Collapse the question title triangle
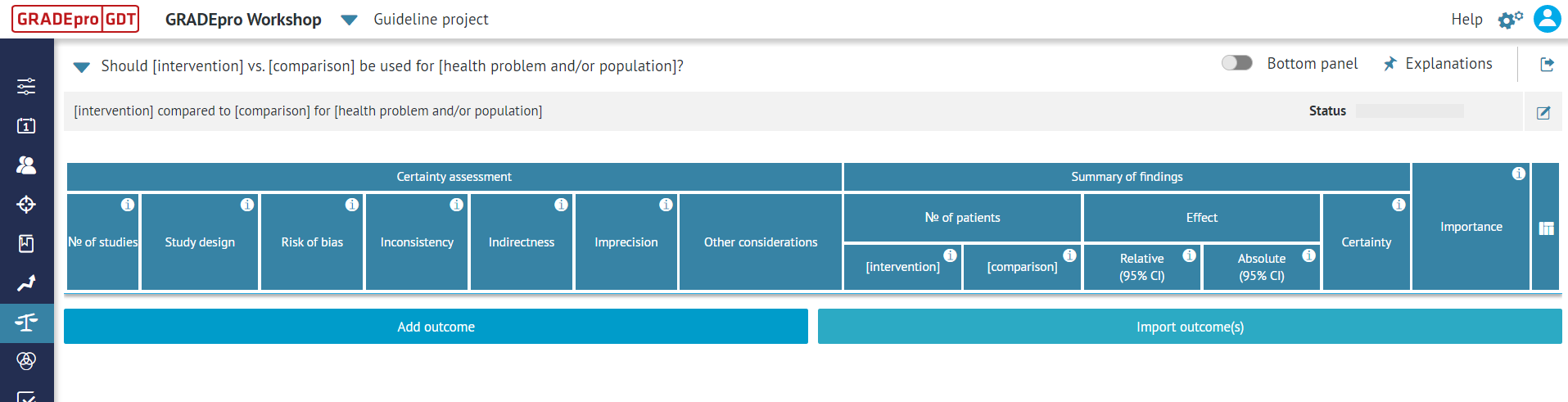 pyautogui.click(x=82, y=67)
